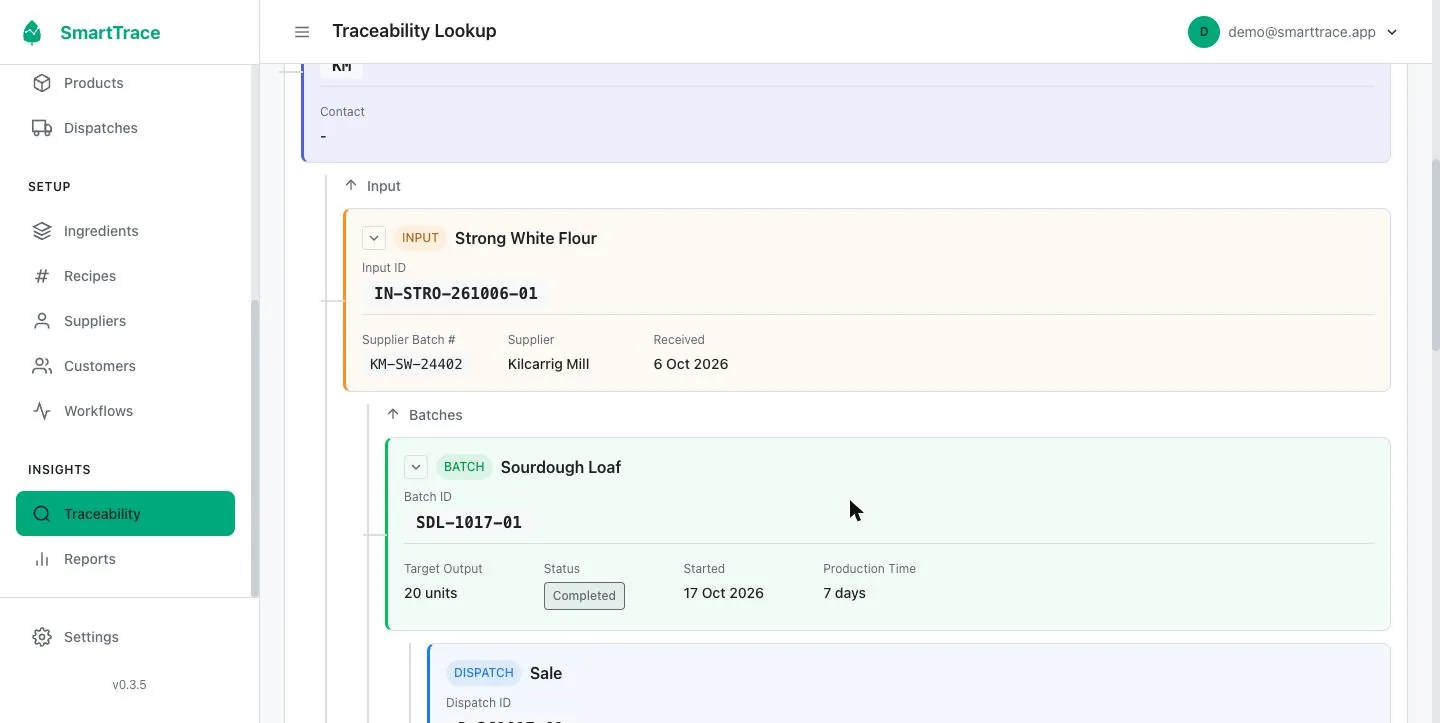Click the Dispatches truck icon

click(x=42, y=128)
